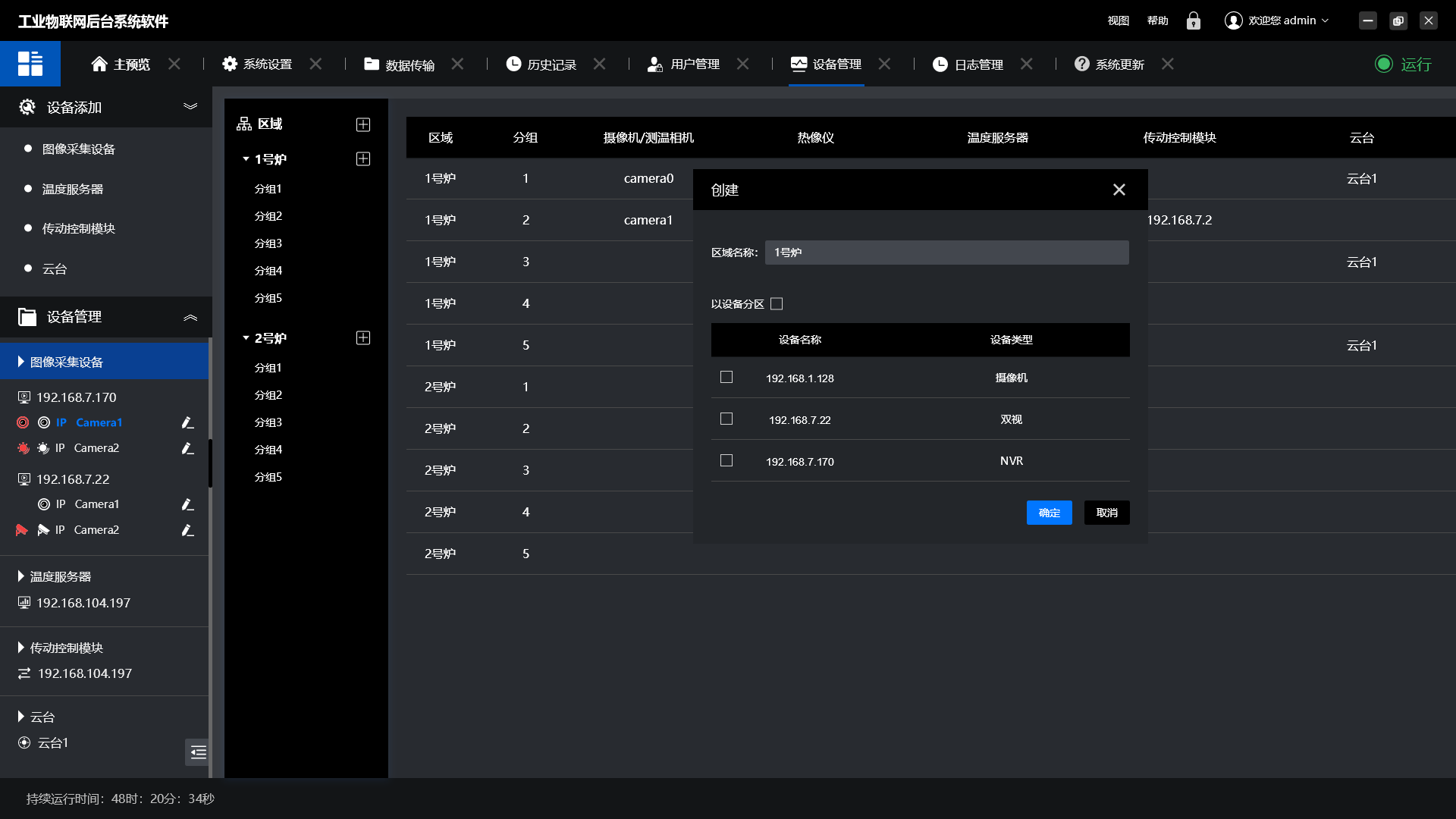
Task: Add a group under 2号炉 via plus icon
Action: coord(363,338)
